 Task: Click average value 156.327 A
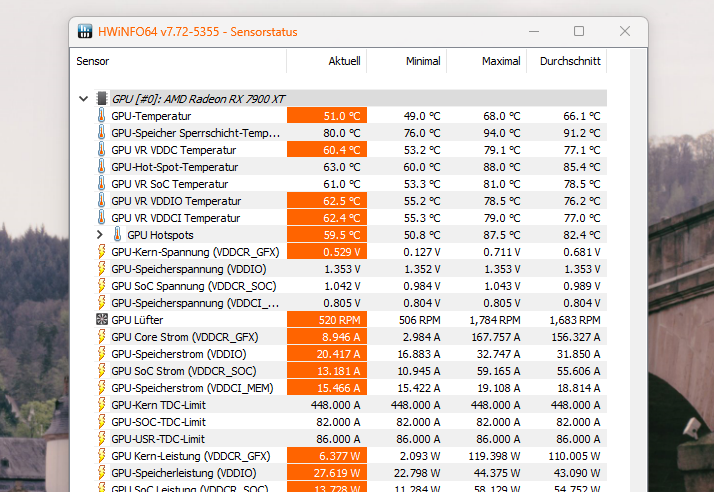(576, 337)
